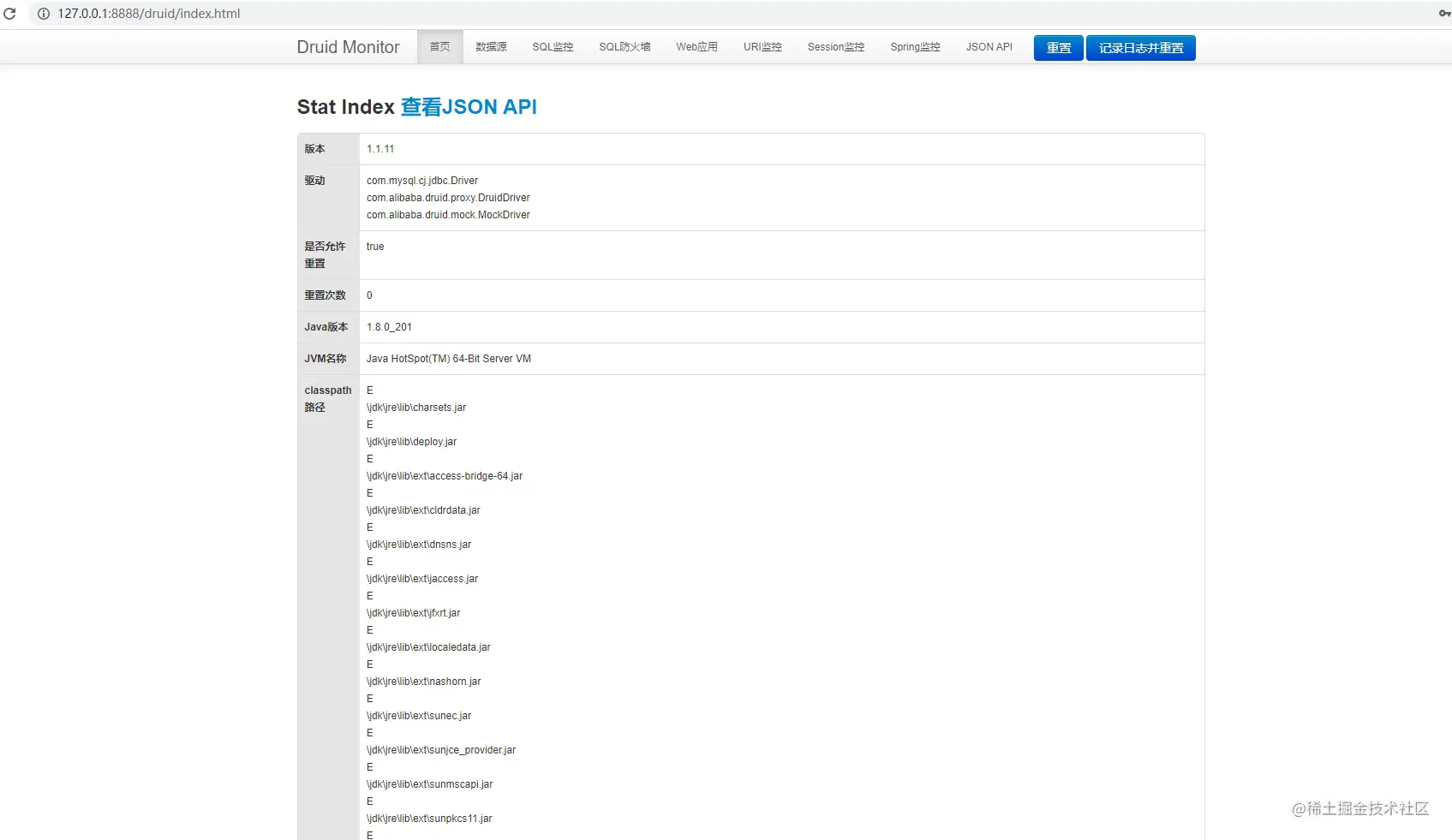Click the 重置次数 row label
The width and height of the screenshot is (1452, 840).
[x=326, y=295]
